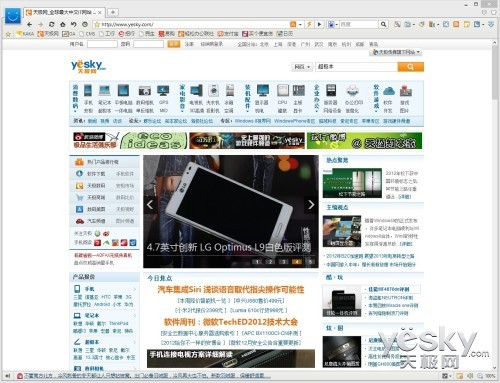
Task: Click the laptop category icon
Action: tap(104, 90)
